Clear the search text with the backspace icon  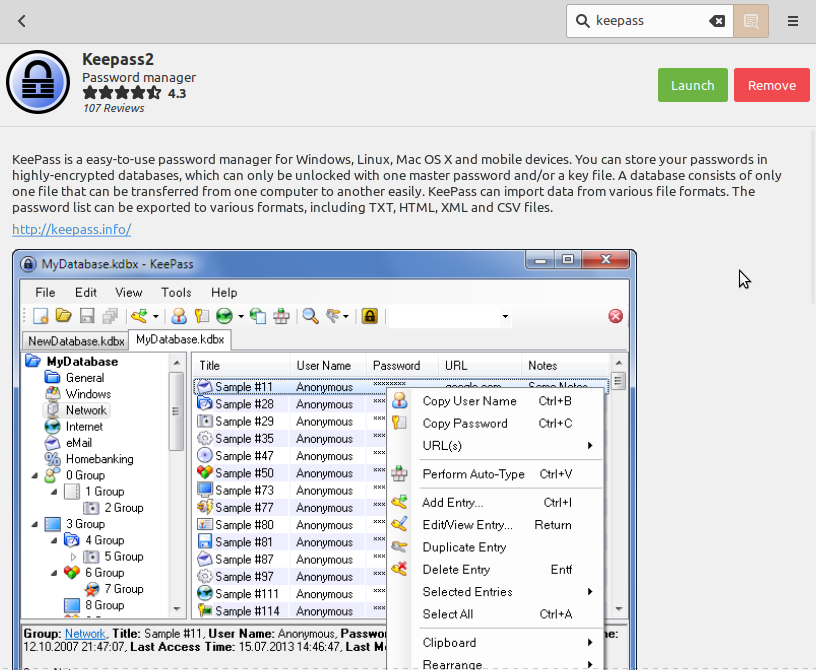717,21
